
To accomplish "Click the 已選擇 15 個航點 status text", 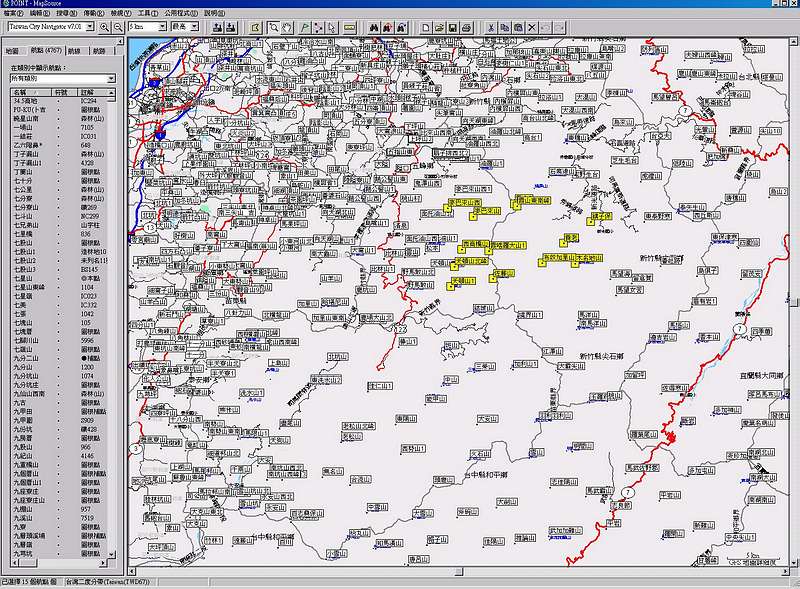I will (29, 582).
